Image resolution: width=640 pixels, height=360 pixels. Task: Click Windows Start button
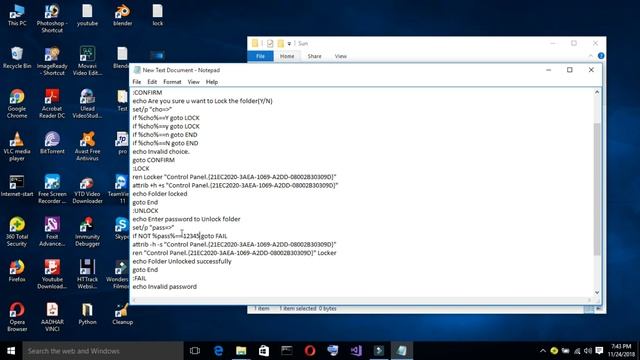11,351
